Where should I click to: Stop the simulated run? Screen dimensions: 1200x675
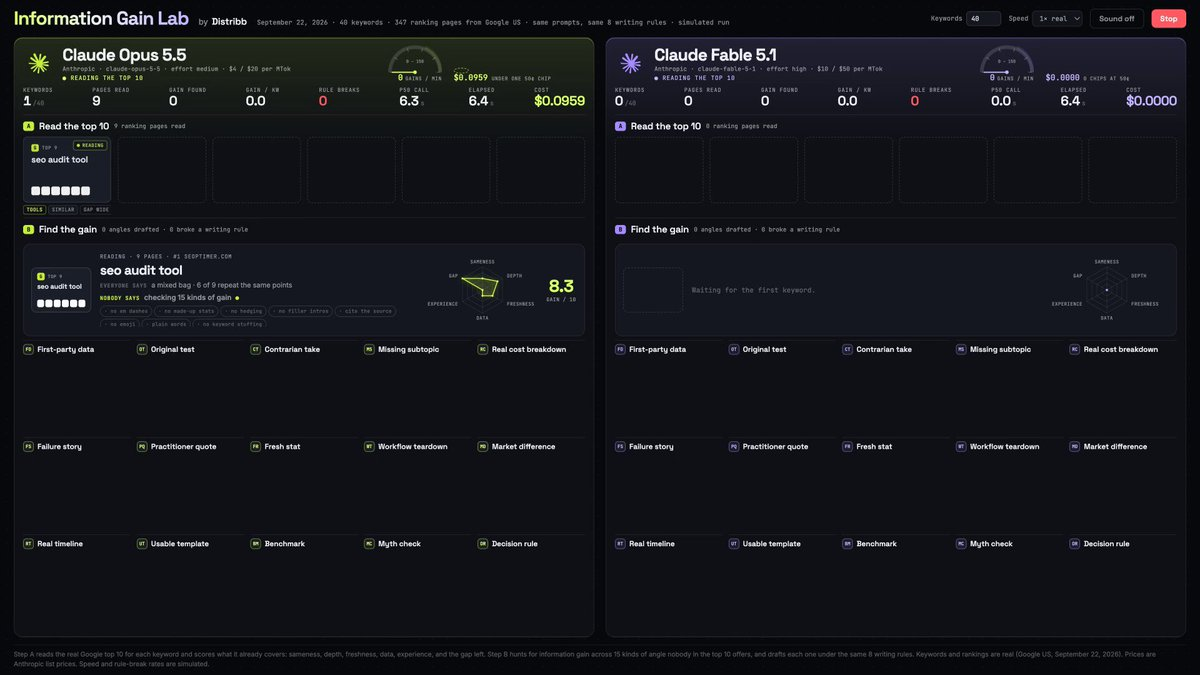1168,18
